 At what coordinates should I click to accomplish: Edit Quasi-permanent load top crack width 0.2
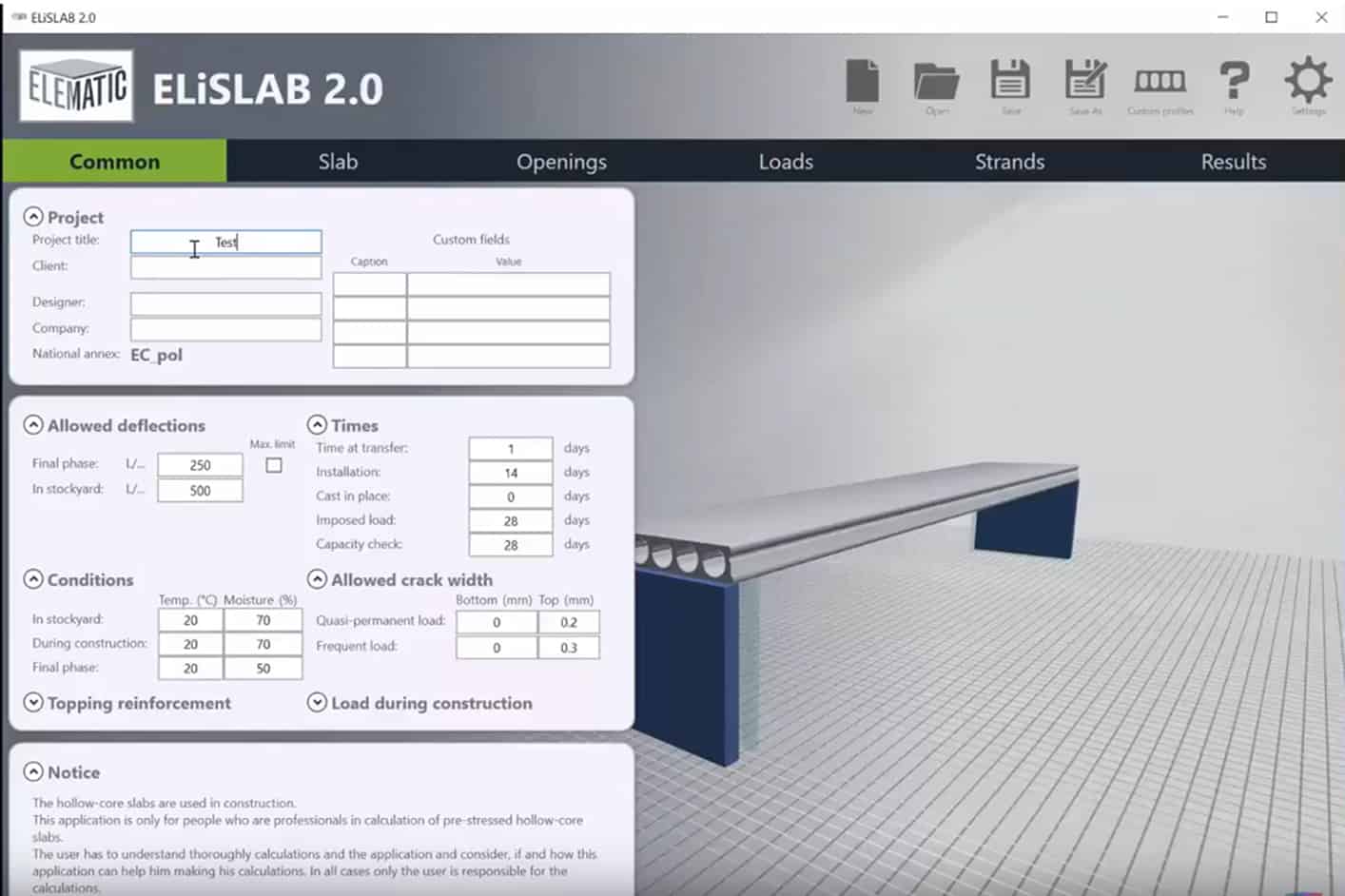coord(569,622)
